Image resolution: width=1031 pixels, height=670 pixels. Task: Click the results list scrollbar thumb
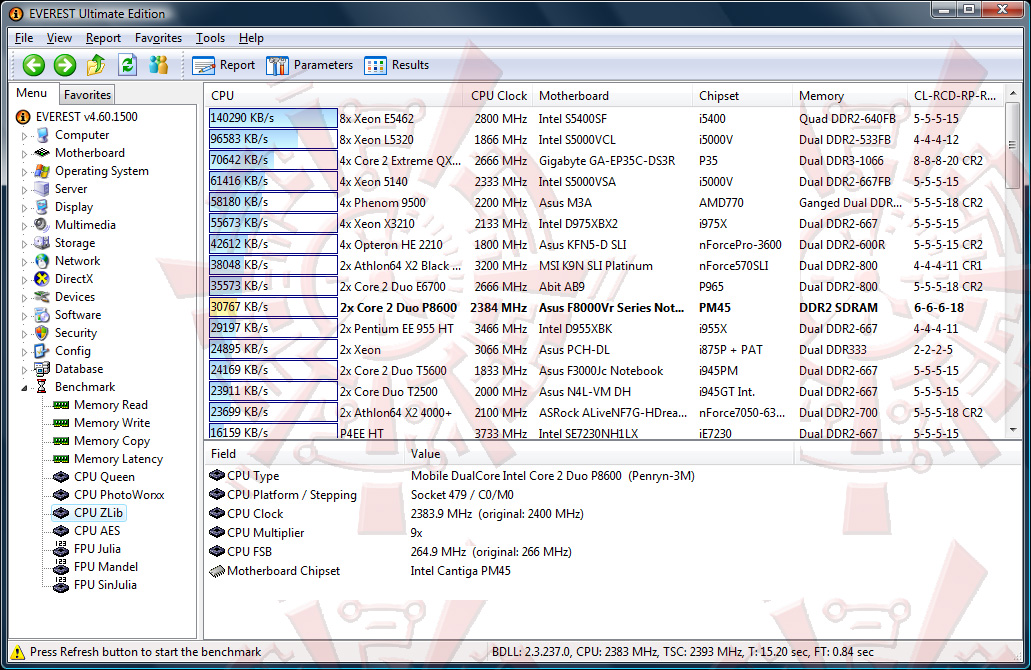tap(1013, 145)
